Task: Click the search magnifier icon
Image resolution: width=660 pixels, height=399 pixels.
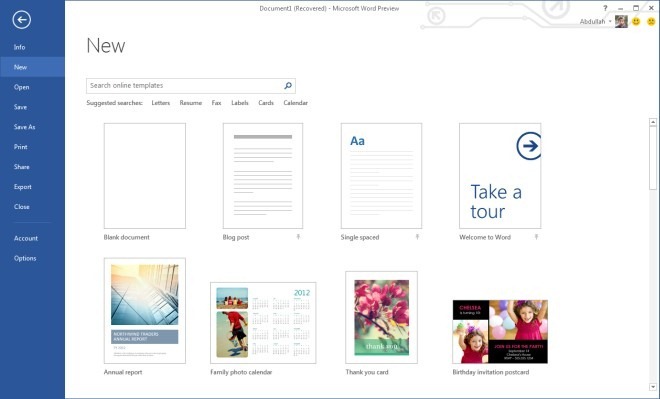Action: pyautogui.click(x=288, y=85)
